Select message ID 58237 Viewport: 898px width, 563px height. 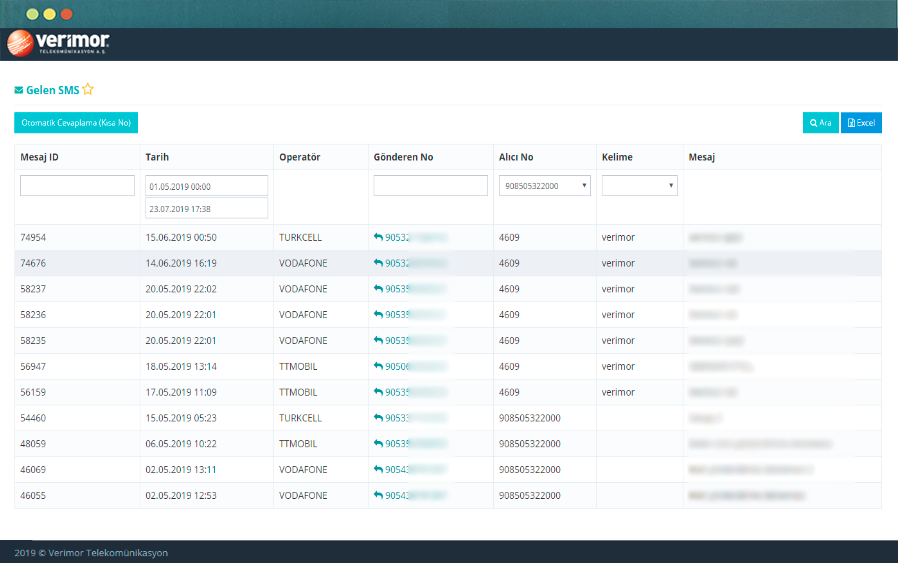point(33,289)
